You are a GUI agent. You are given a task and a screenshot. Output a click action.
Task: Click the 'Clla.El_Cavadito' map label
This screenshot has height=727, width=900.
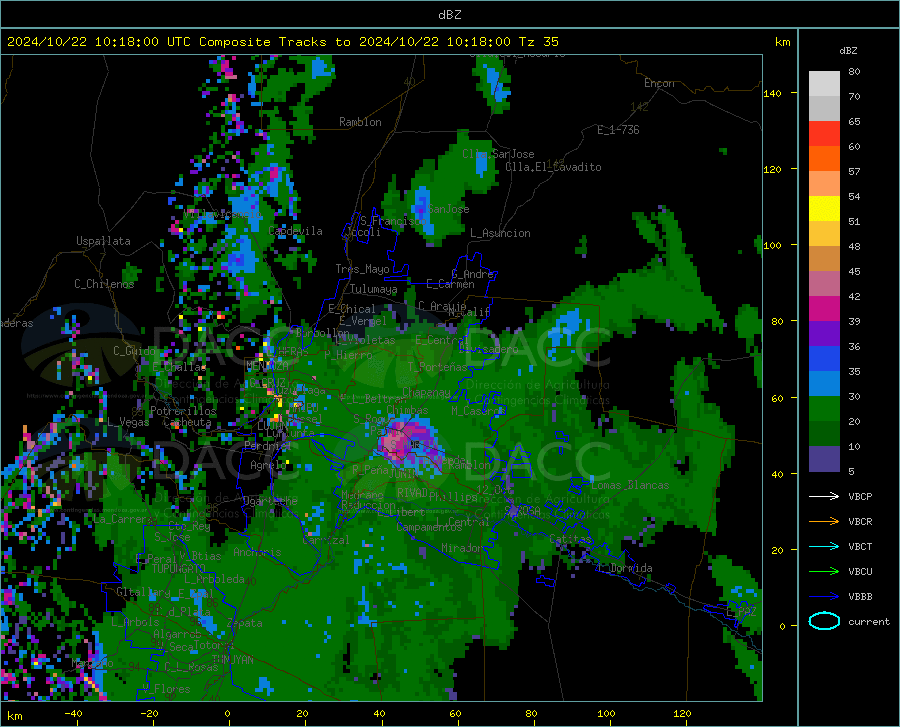point(553,167)
